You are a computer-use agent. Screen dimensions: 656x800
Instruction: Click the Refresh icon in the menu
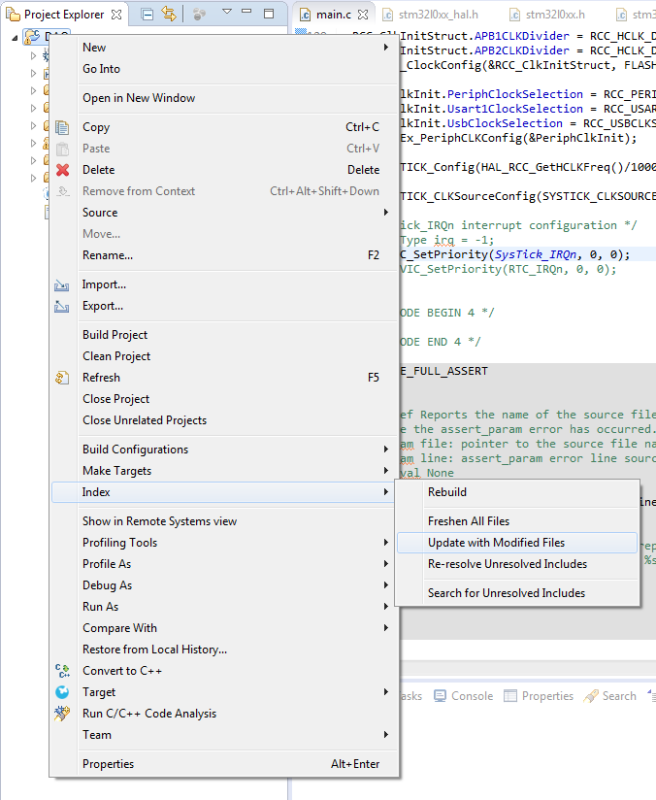(62, 378)
